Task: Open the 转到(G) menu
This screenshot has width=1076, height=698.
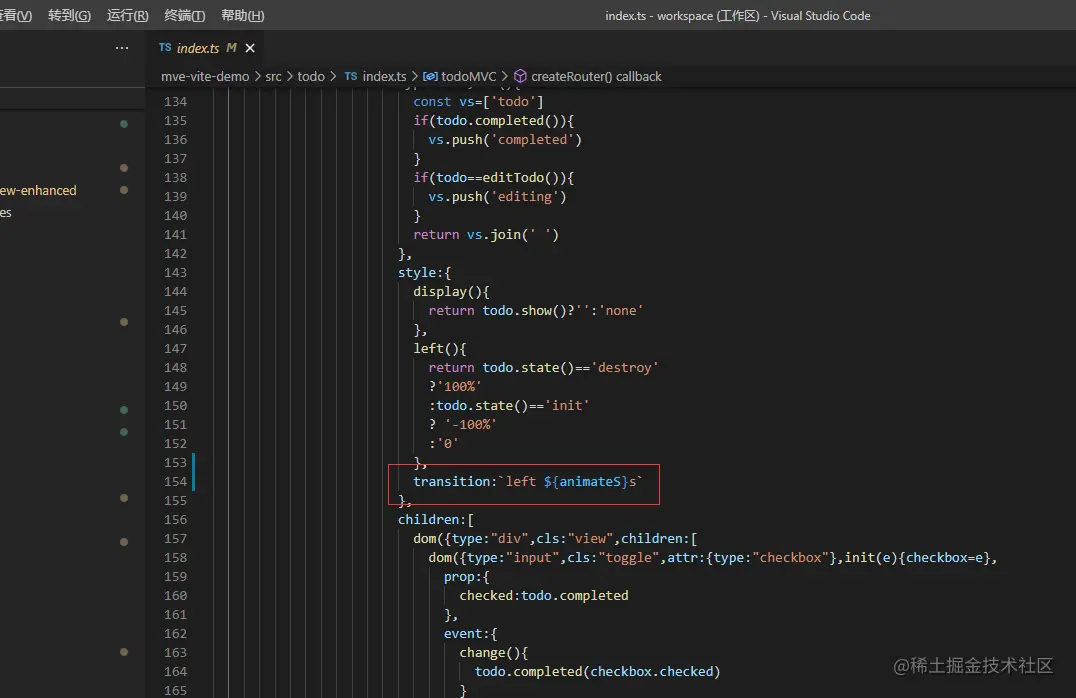Action: [x=69, y=15]
